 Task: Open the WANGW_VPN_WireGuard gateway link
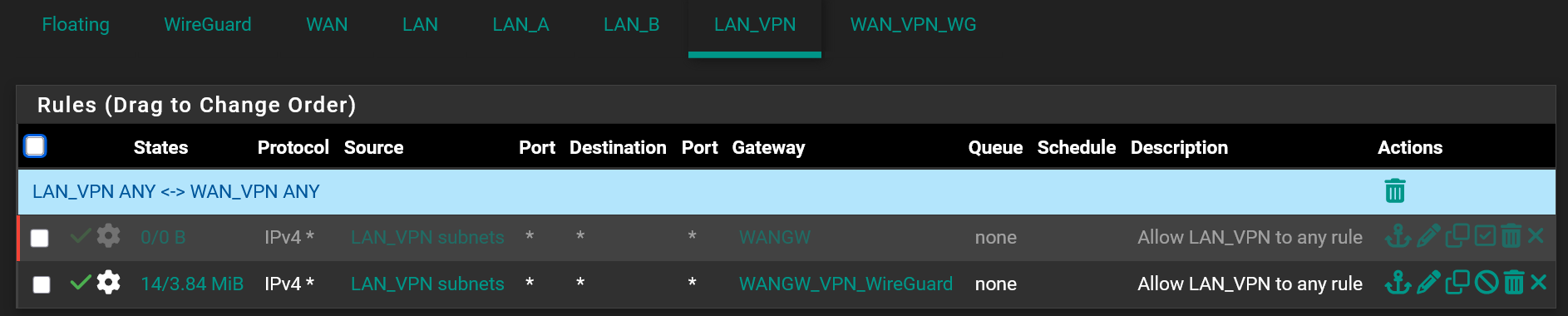846,284
